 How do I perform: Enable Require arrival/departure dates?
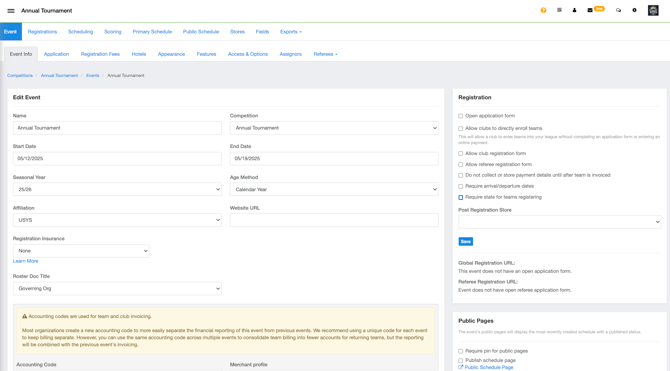click(x=461, y=186)
